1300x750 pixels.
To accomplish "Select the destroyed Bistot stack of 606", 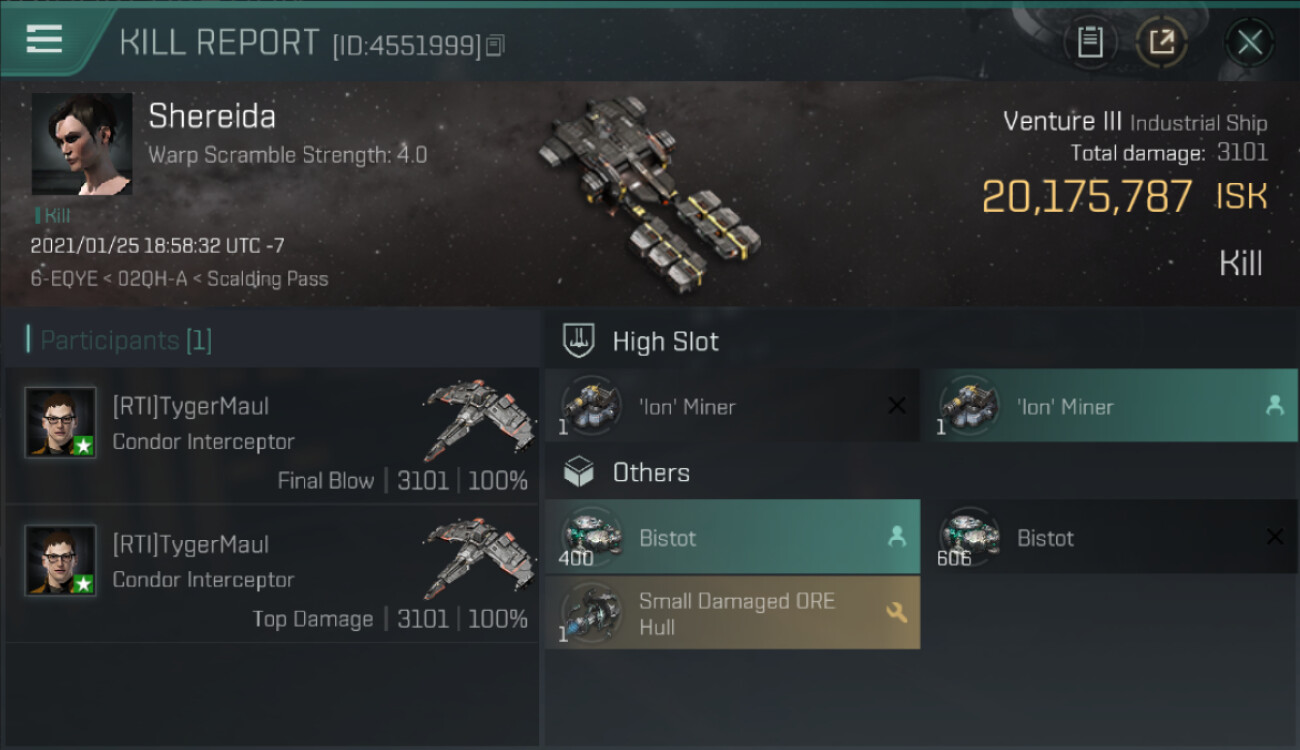I will click(1109, 537).
